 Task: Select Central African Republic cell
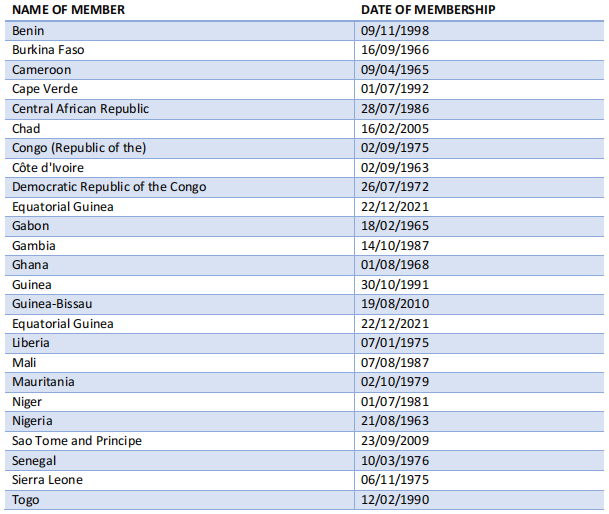(x=179, y=109)
